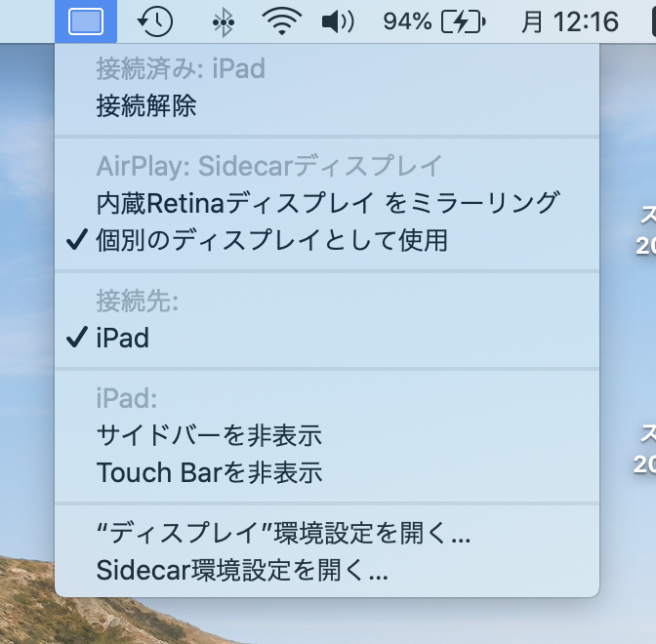Open “ディスプレイ”環境設定を開く… item
Viewport: 656px width, 644px height.
coord(327,533)
